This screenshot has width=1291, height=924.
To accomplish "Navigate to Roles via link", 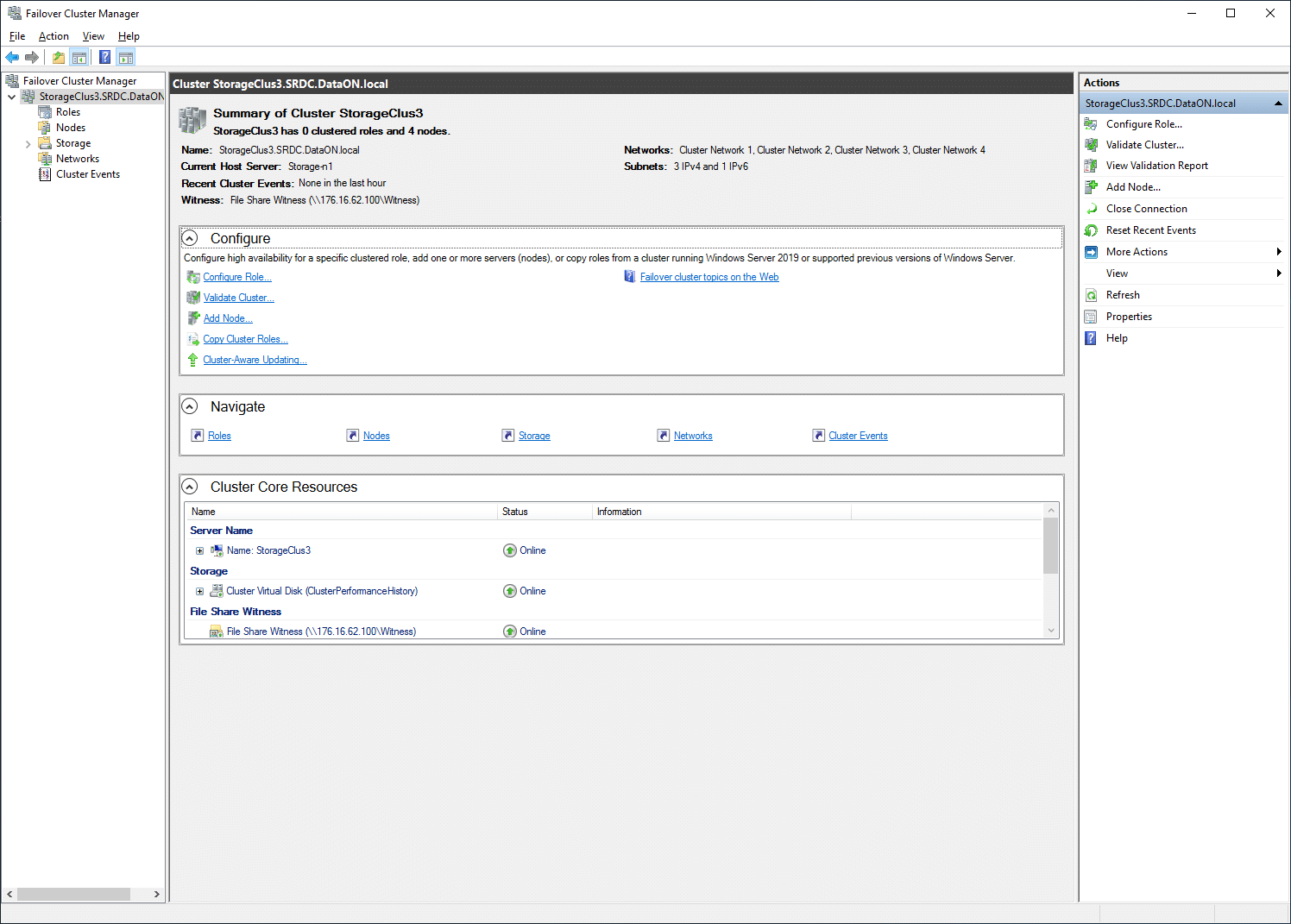I will (x=219, y=436).
